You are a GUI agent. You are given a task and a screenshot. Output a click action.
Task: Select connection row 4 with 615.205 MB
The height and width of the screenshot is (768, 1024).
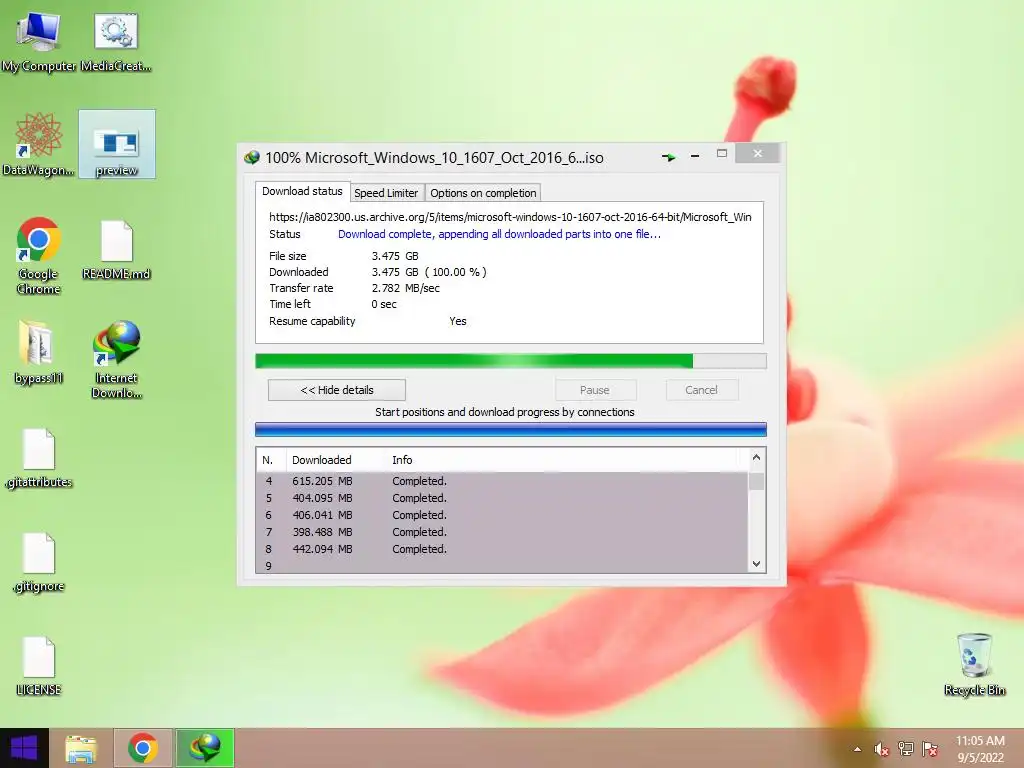502,481
